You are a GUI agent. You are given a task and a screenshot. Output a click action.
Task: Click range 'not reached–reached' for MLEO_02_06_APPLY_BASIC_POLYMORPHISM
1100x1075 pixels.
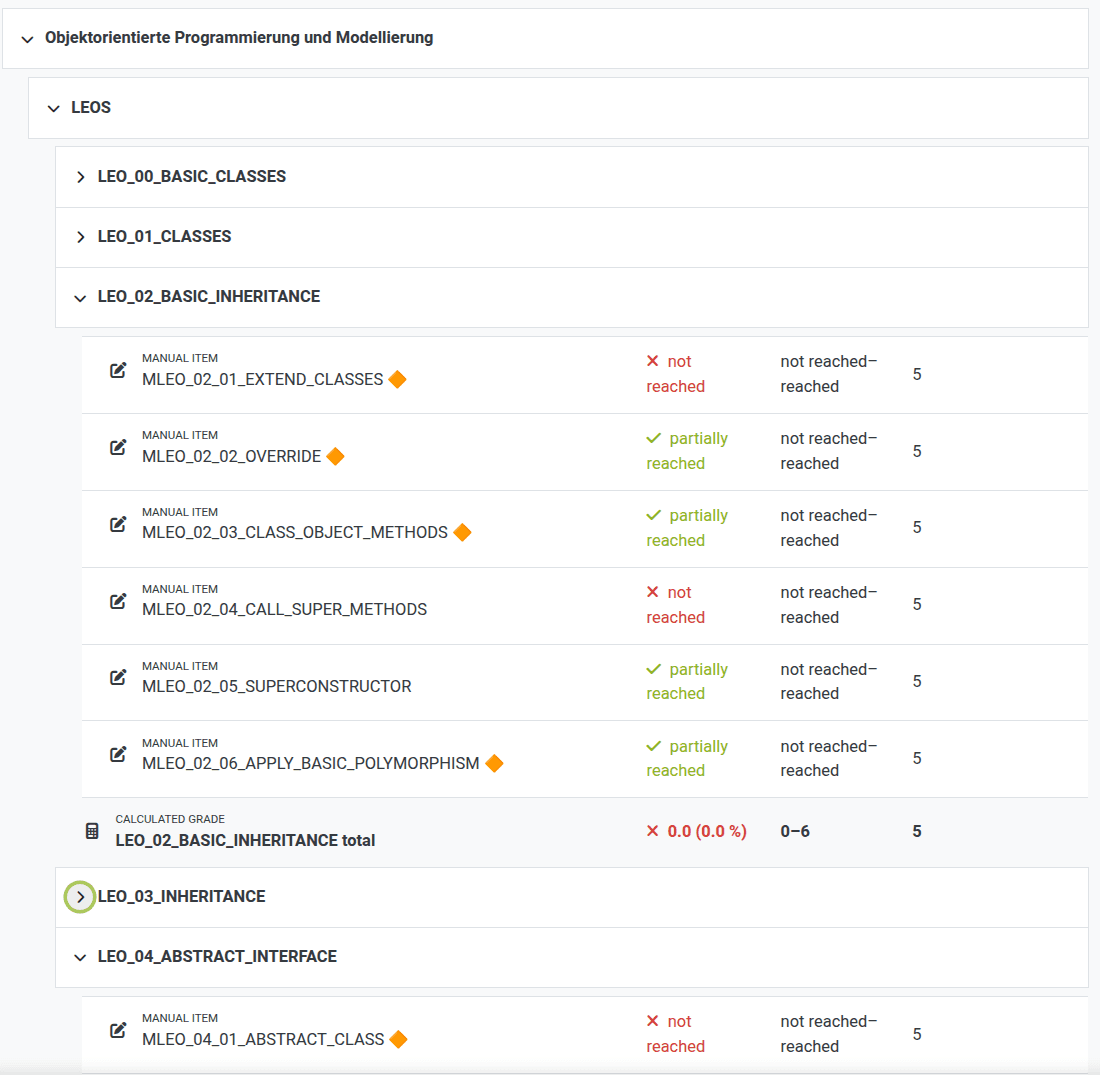(x=829, y=759)
